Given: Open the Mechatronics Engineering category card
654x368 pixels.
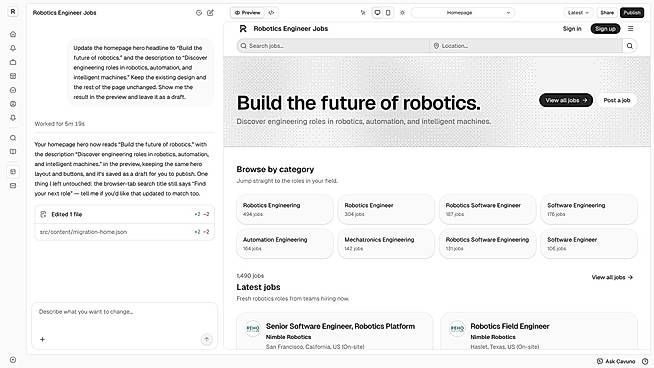Looking at the screenshot, I should point(386,244).
